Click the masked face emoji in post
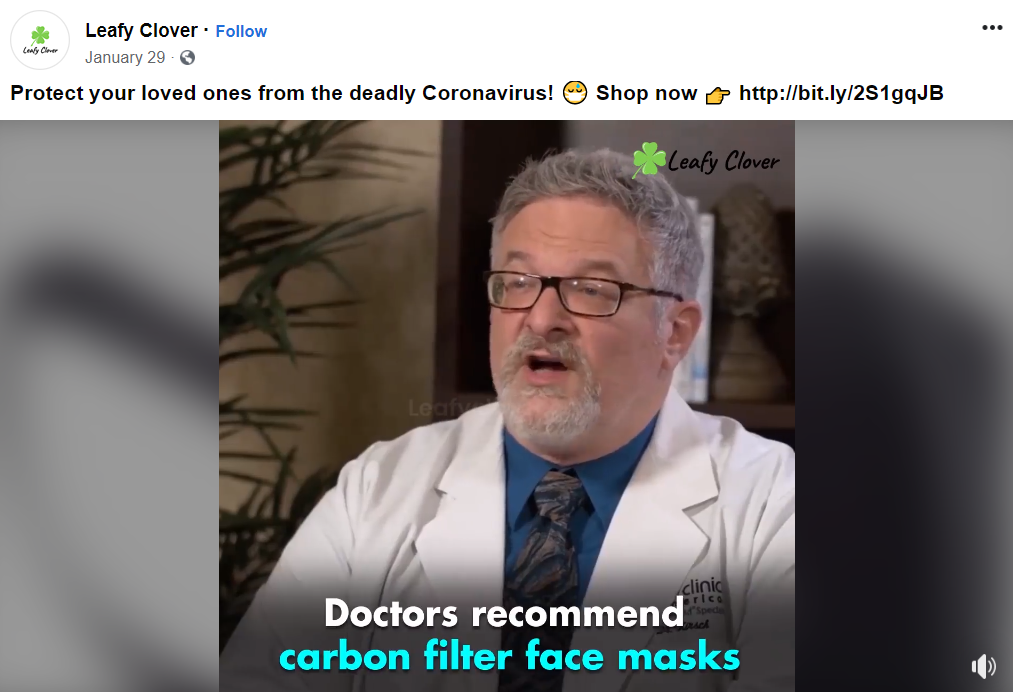The height and width of the screenshot is (692, 1013). click(574, 93)
